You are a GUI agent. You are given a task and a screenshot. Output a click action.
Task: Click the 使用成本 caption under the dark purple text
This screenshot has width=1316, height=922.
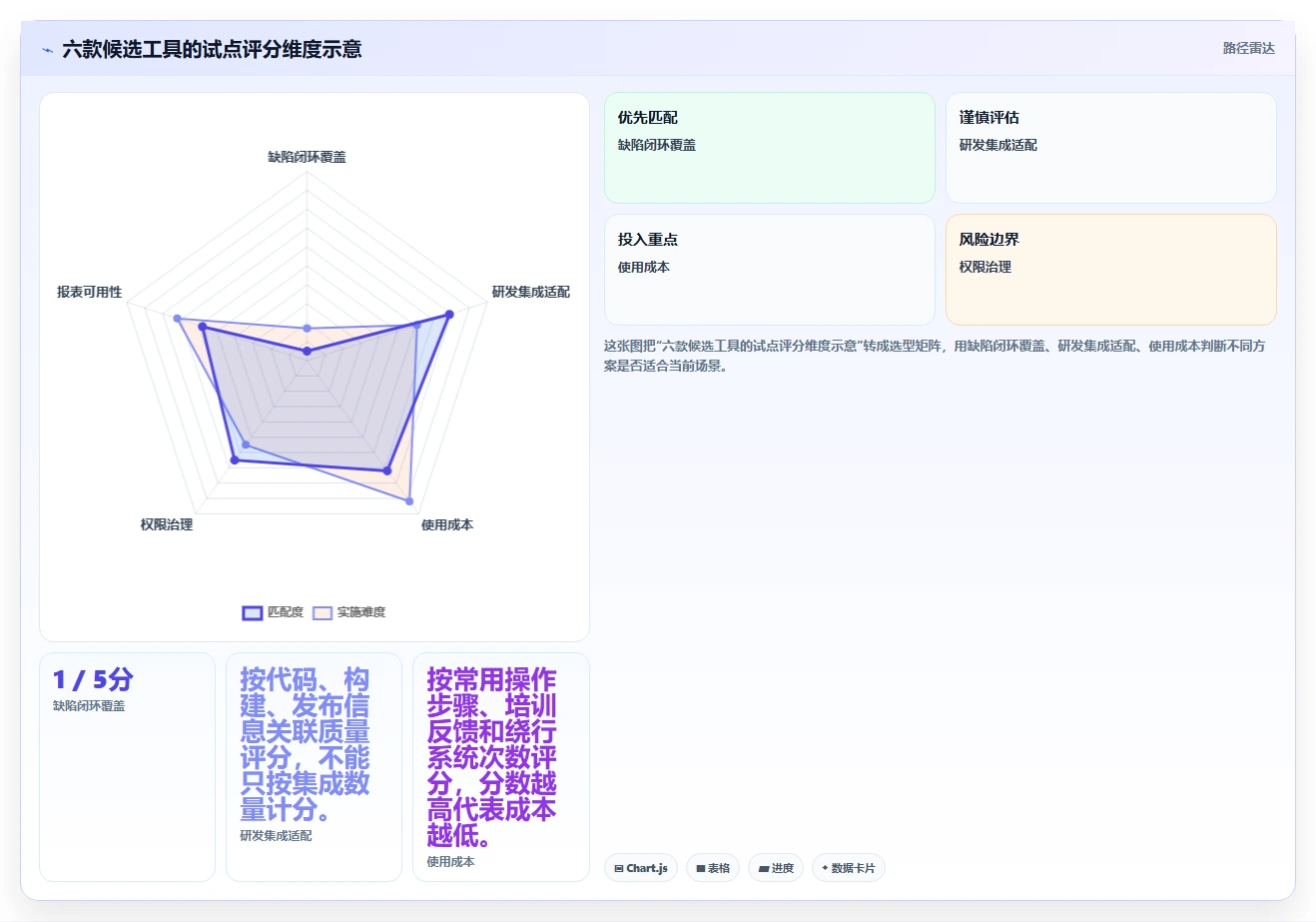pyautogui.click(x=450, y=862)
